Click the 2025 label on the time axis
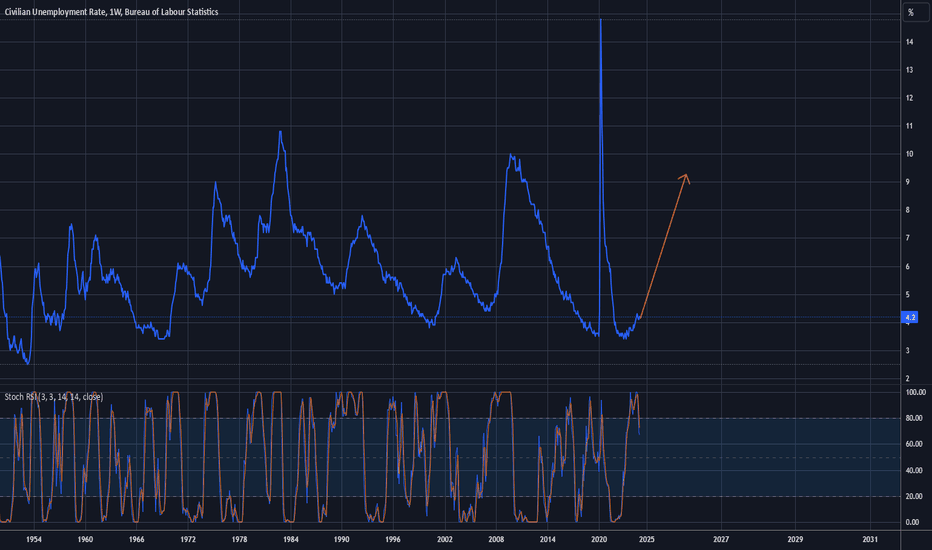 647,539
